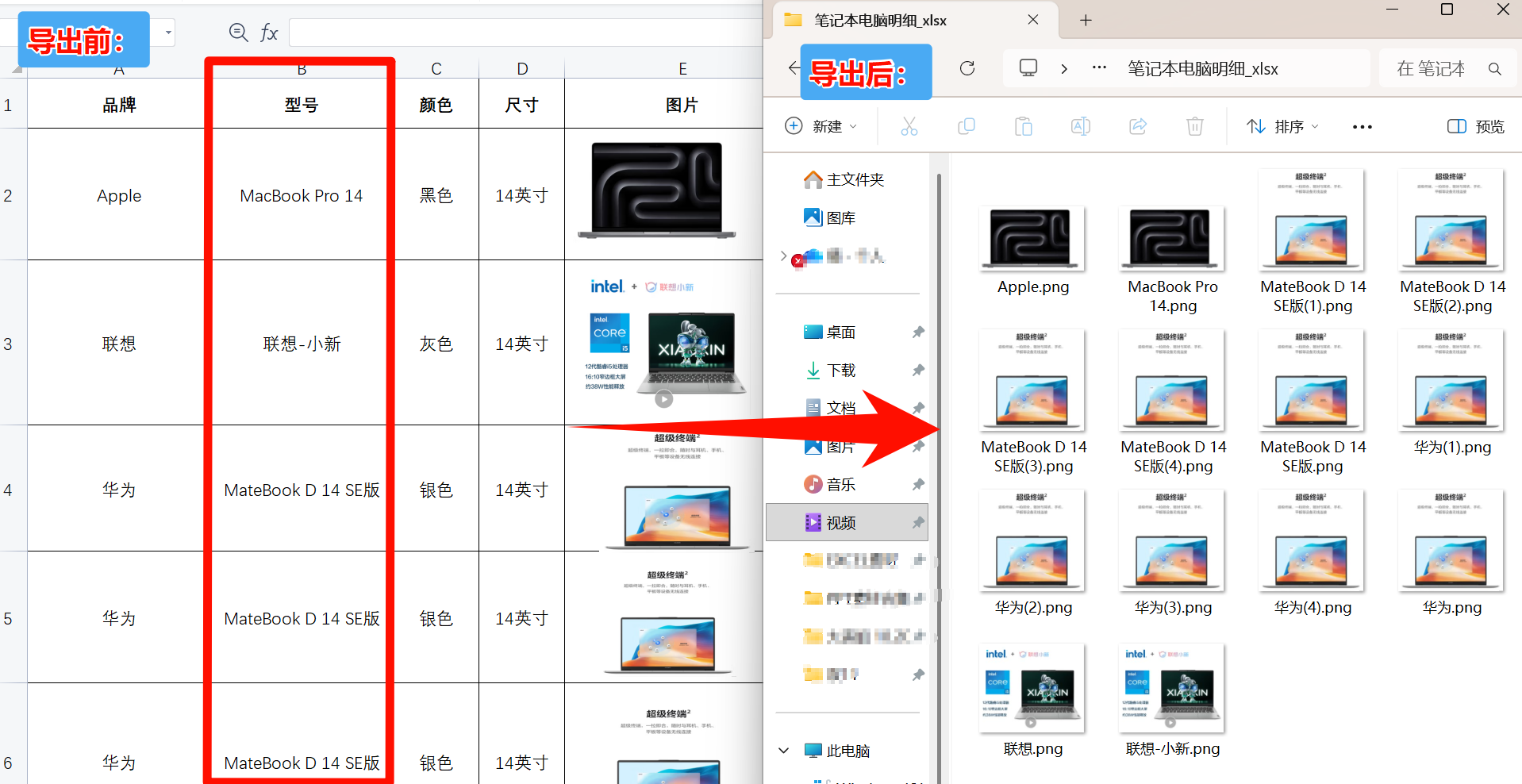Click the Rename icon in toolbar
This screenshot has width=1522, height=784.
(1080, 126)
